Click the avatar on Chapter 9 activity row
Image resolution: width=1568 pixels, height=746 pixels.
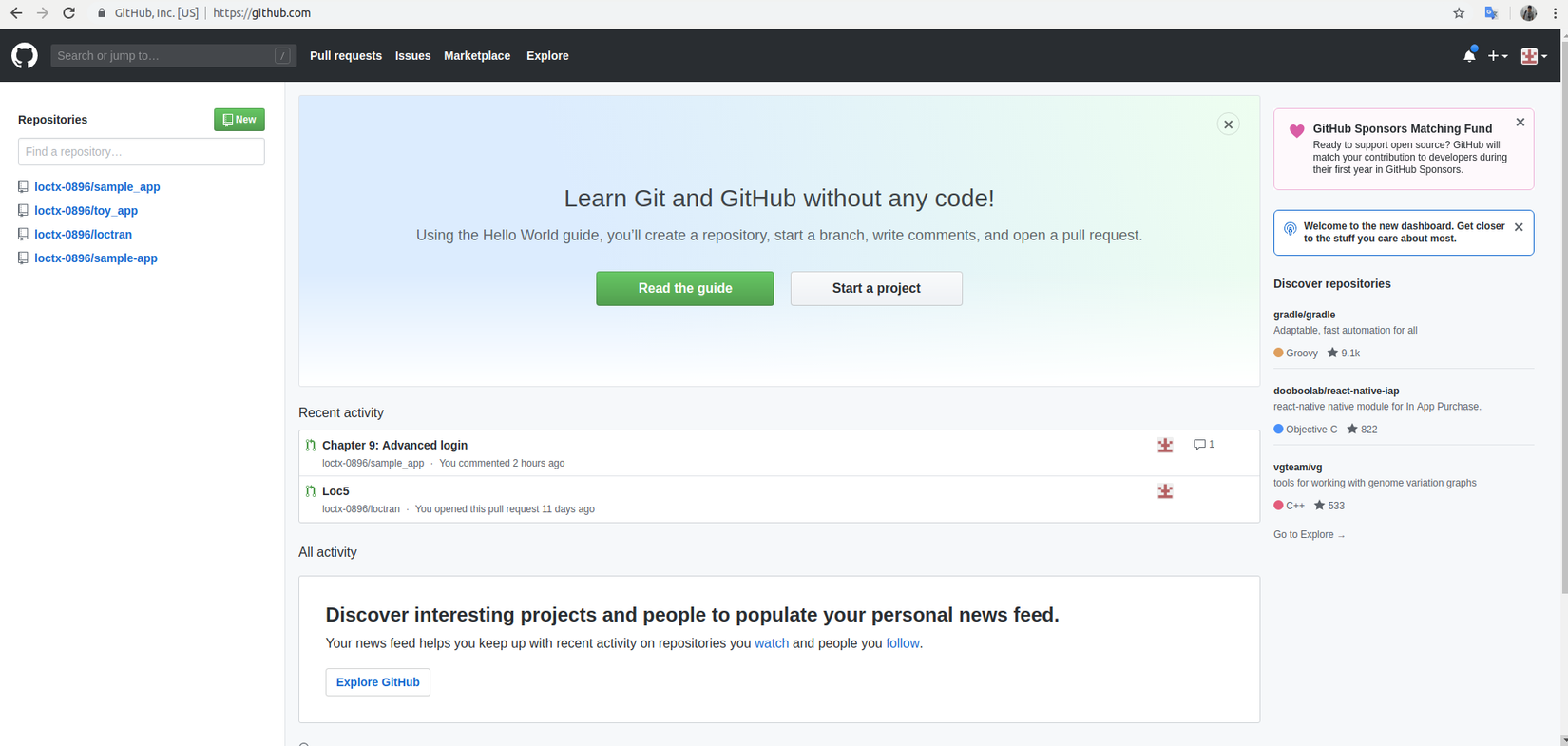coord(1165,445)
